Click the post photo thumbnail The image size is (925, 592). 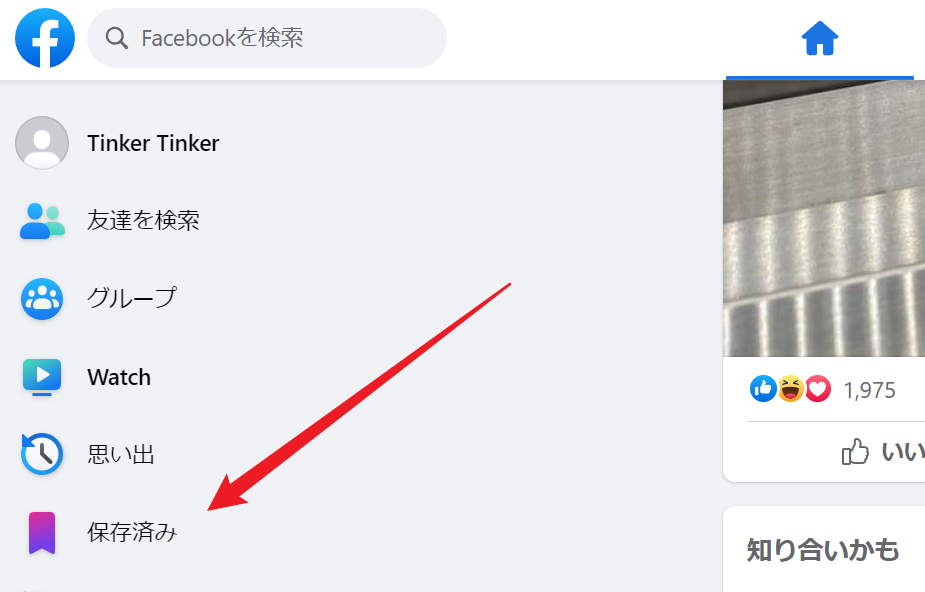click(x=824, y=218)
